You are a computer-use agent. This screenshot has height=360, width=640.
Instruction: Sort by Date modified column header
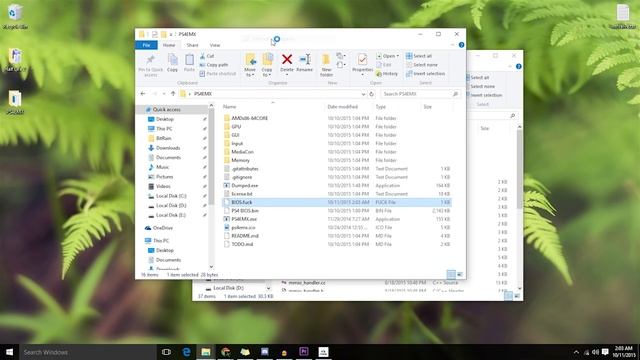pyautogui.click(x=342, y=107)
